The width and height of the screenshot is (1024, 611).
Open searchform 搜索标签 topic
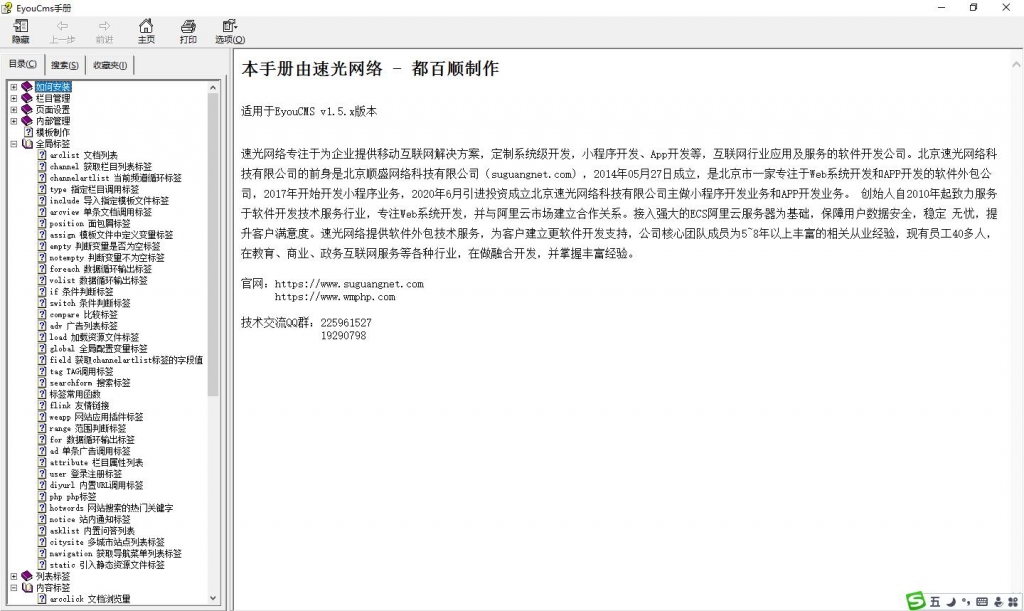coord(90,383)
